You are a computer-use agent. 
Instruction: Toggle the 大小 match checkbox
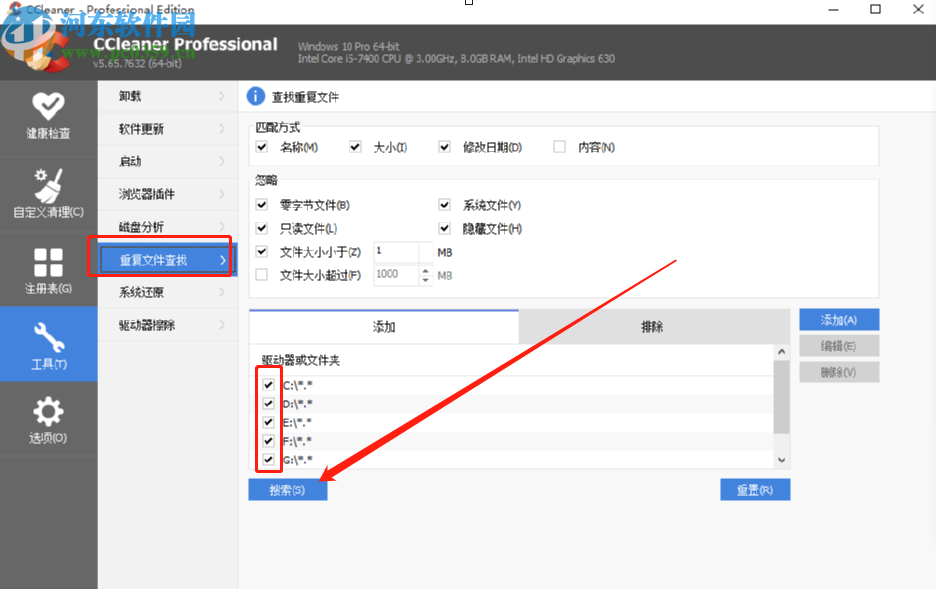(x=355, y=147)
